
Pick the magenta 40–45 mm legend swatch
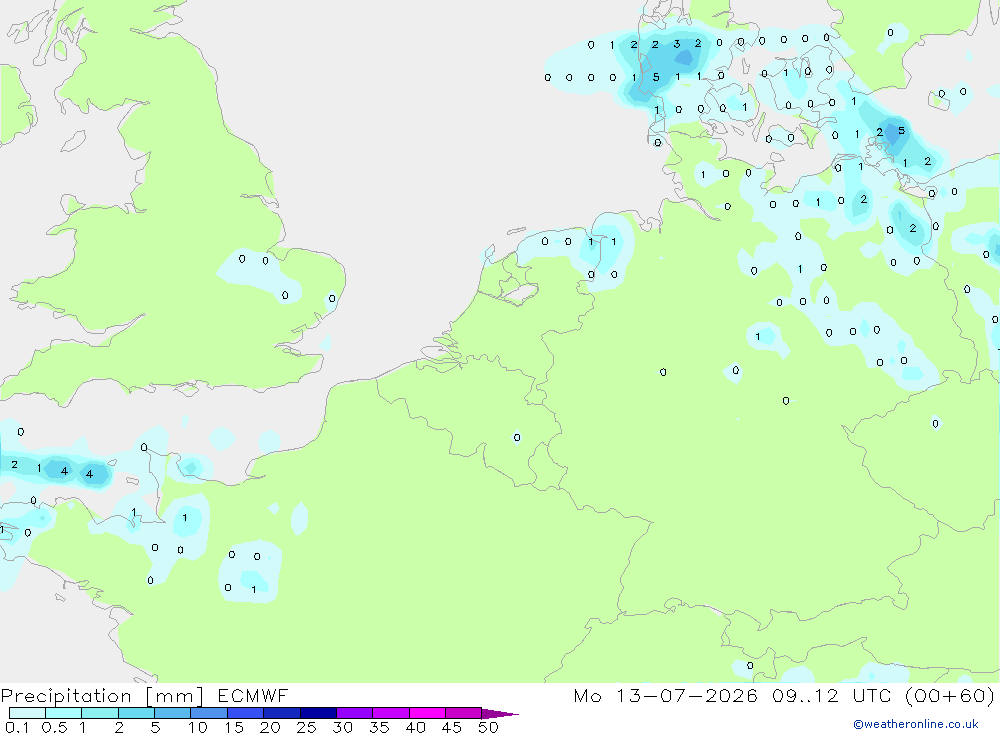pyautogui.click(x=427, y=713)
